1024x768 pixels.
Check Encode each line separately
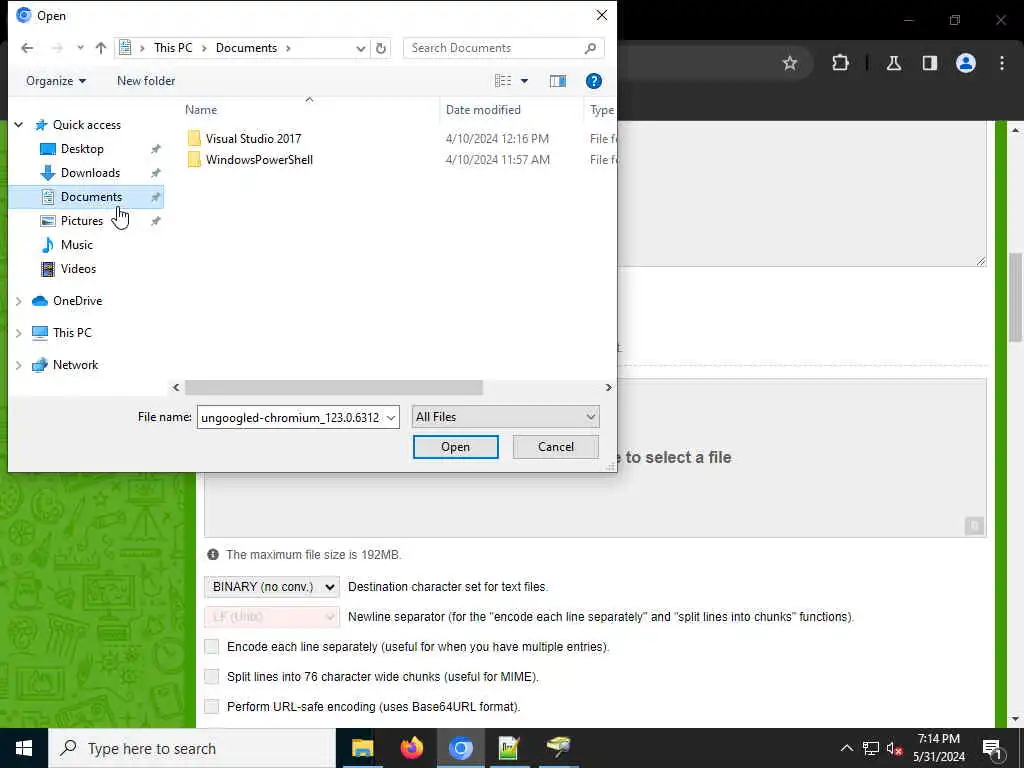tap(212, 647)
